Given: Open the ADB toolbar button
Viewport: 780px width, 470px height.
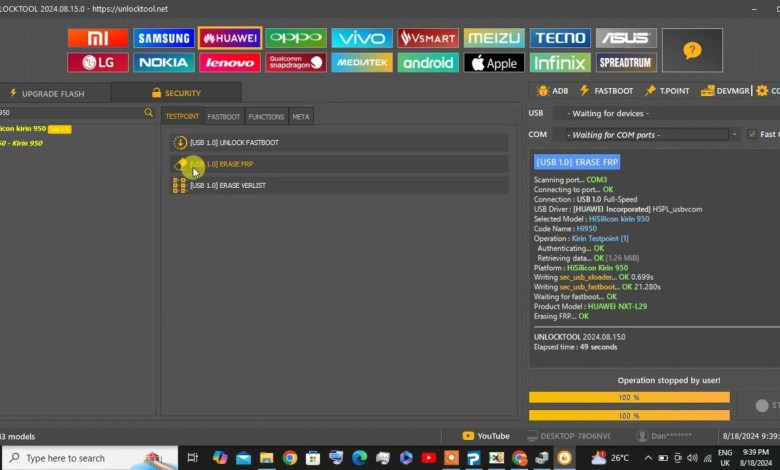Looking at the screenshot, I should [553, 91].
